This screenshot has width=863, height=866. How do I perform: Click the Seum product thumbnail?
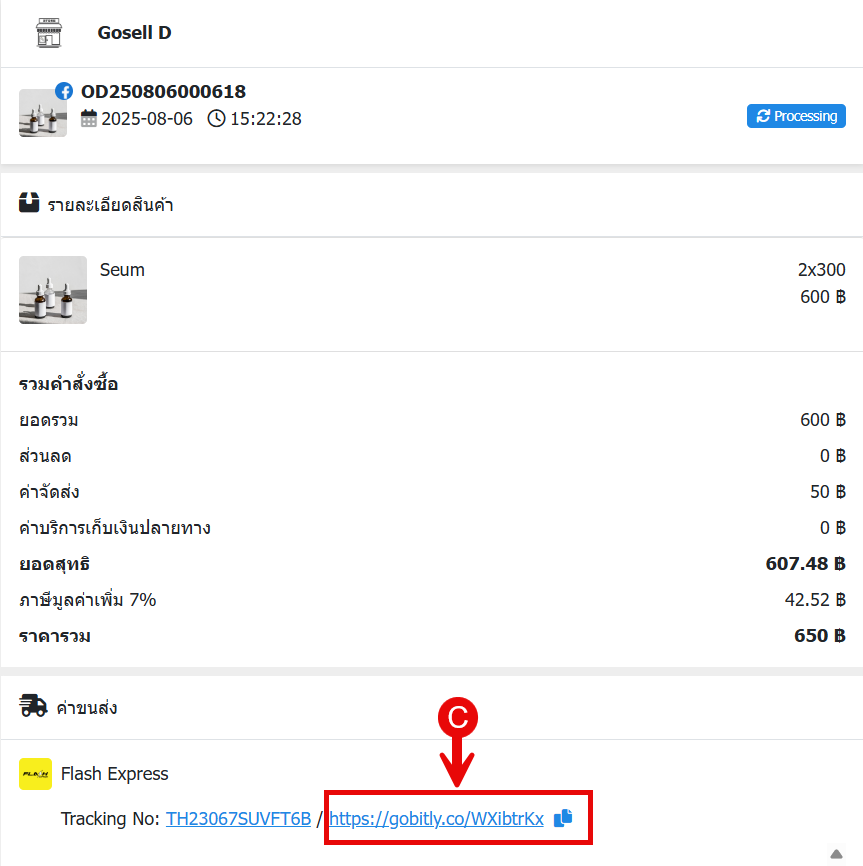[x=53, y=290]
